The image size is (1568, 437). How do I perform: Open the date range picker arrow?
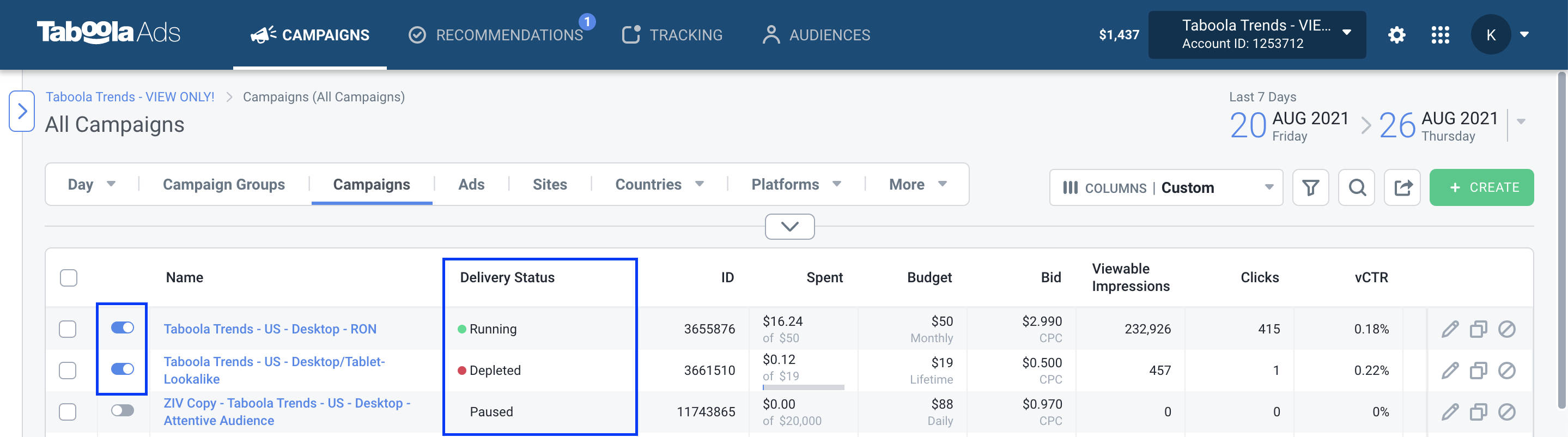click(1521, 122)
